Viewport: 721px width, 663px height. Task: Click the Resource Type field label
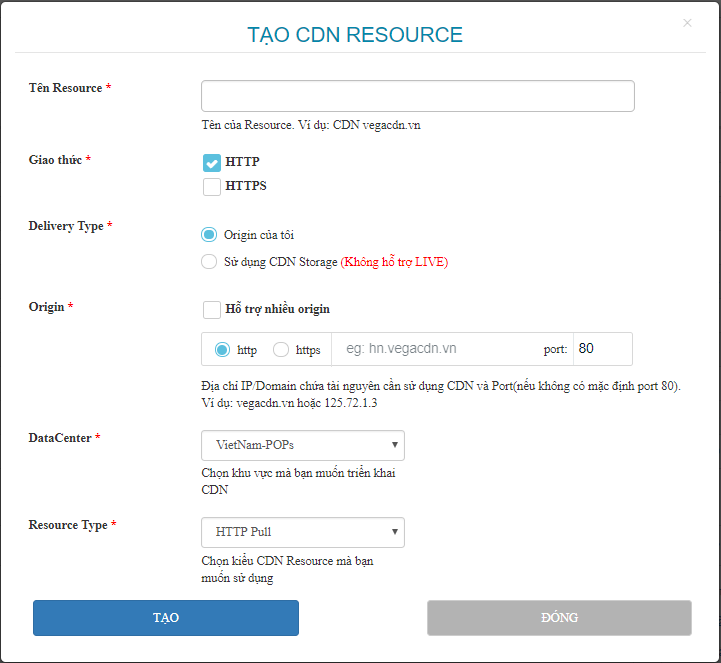[x=68, y=525]
